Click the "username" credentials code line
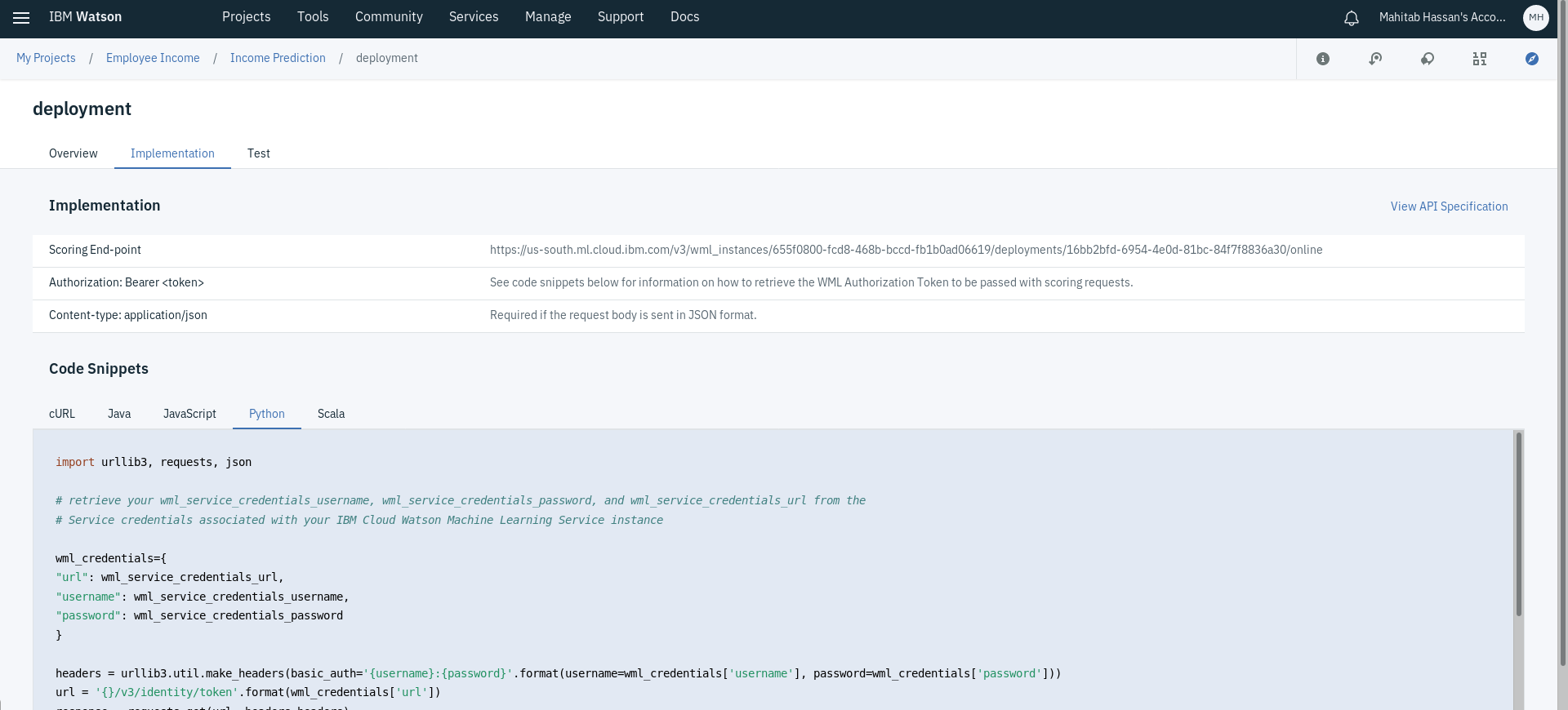 coord(203,597)
